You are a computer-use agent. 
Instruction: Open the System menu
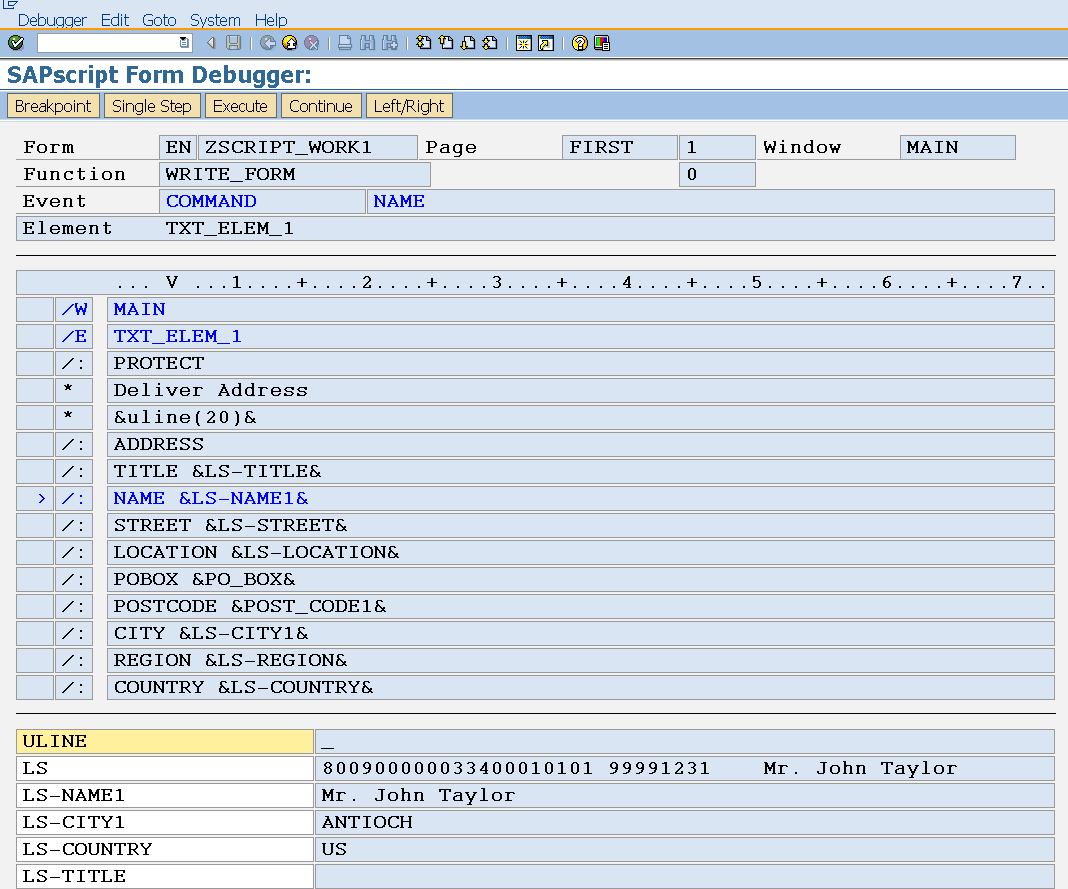click(x=213, y=20)
